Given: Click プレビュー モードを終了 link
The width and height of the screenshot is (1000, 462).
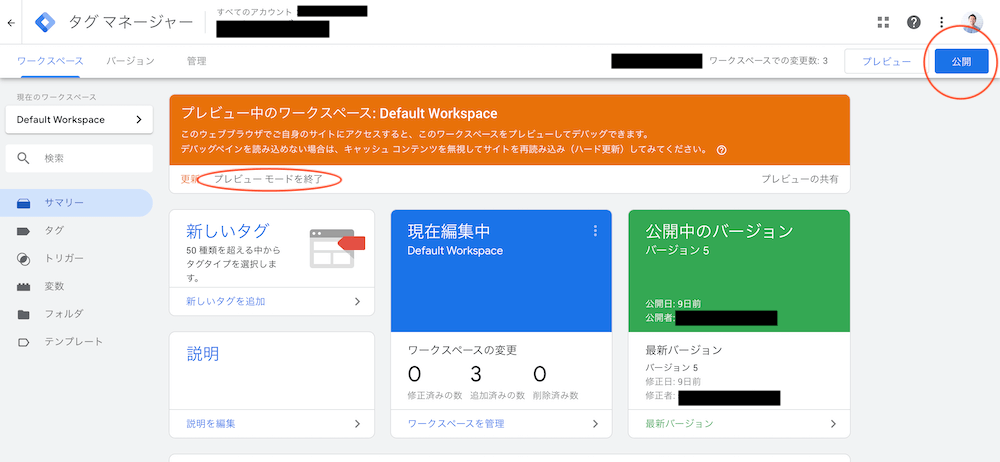Looking at the screenshot, I should (x=268, y=179).
